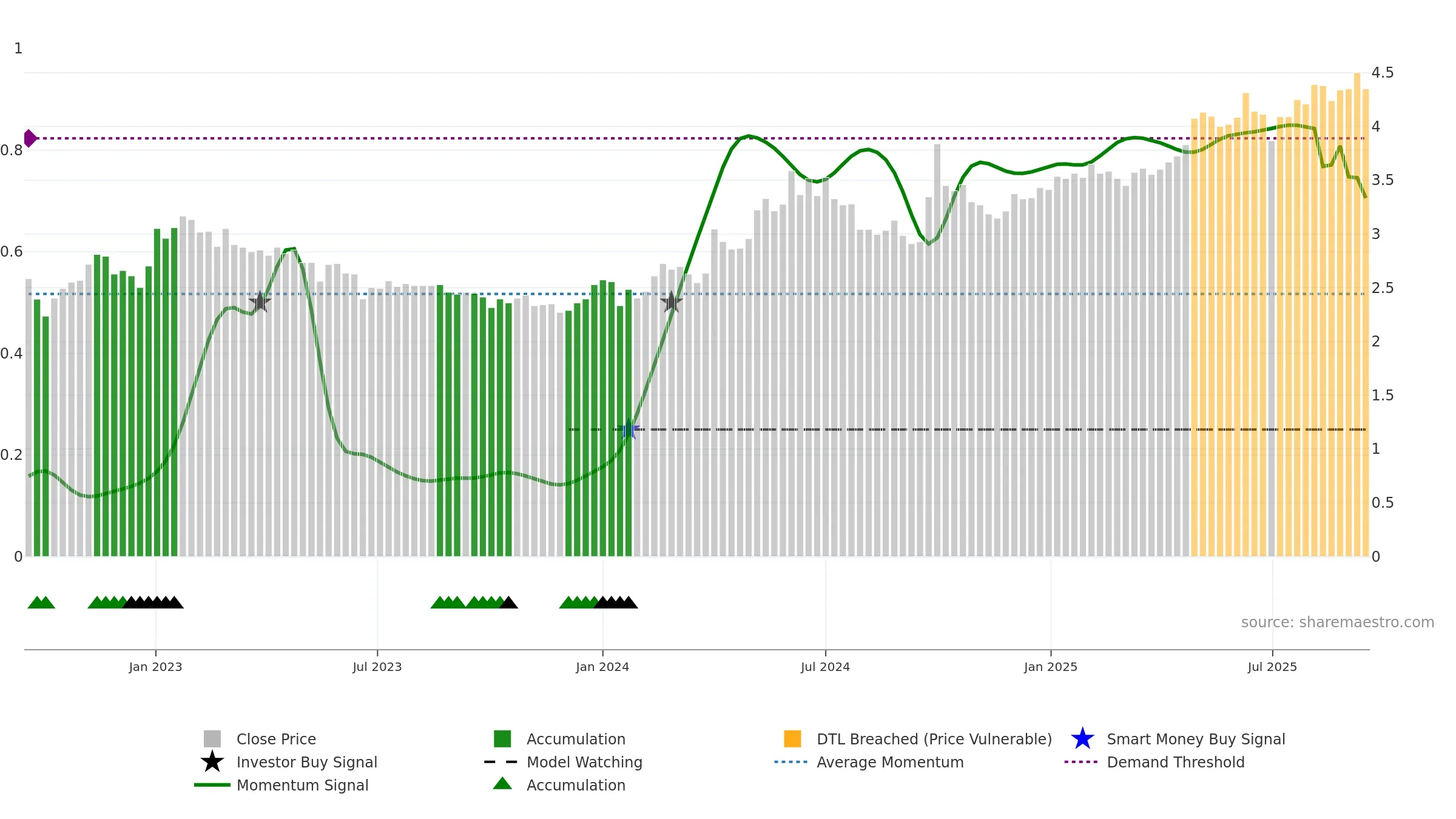Click the gray Close Price legend square

(212, 738)
